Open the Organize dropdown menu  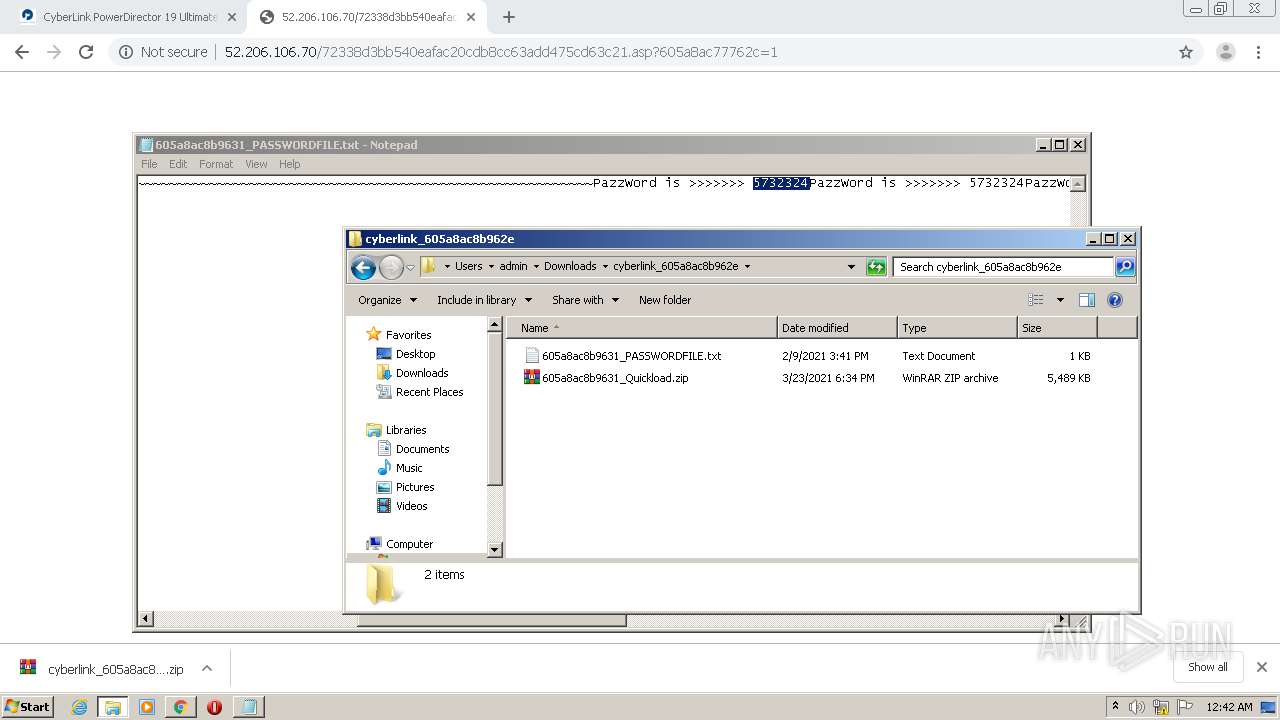[387, 300]
